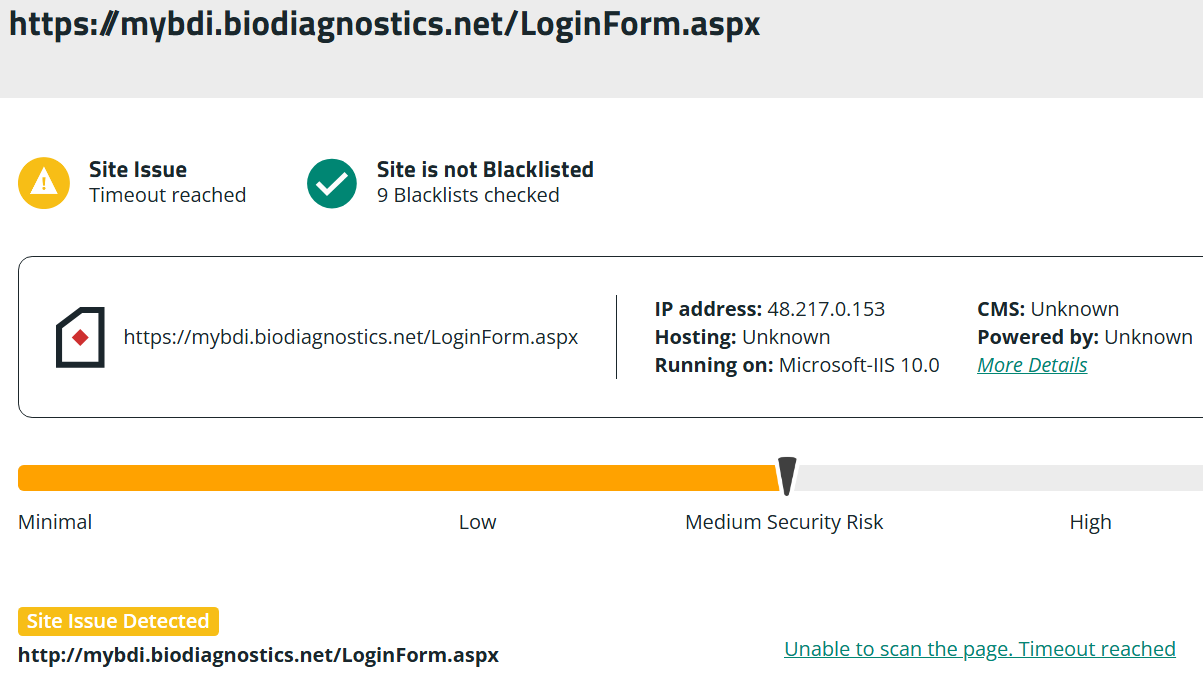Click the Minimal risk label
This screenshot has height=674, width=1203.
55,522
